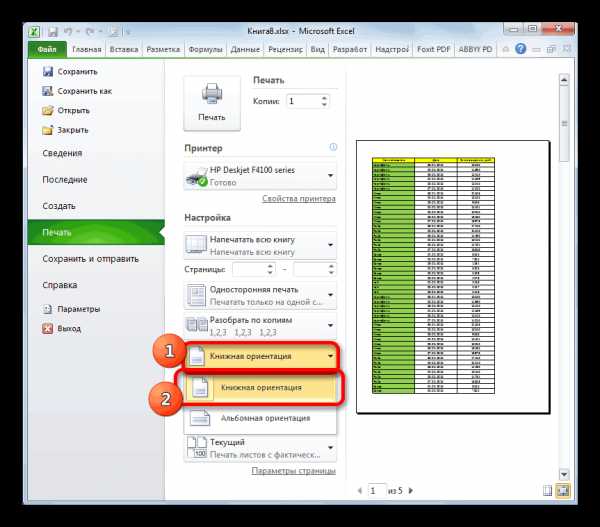This screenshot has height=527, width=600.
Task: Select Книжная ориентация option in the list
Action: click(x=260, y=388)
